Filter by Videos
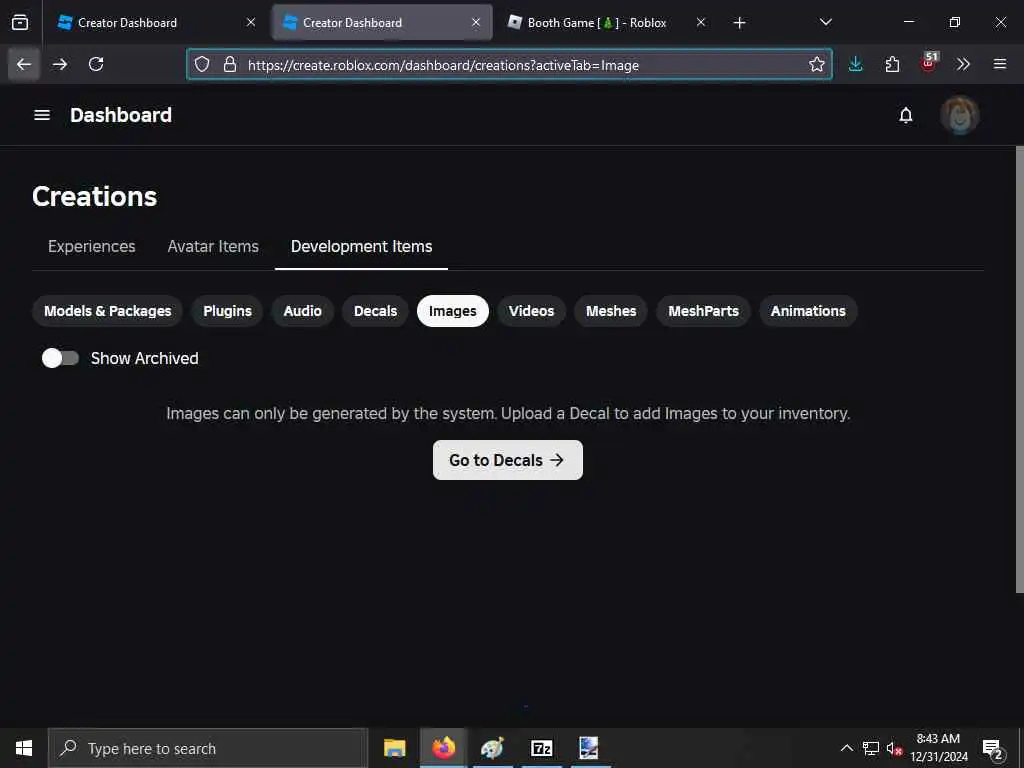 [532, 311]
